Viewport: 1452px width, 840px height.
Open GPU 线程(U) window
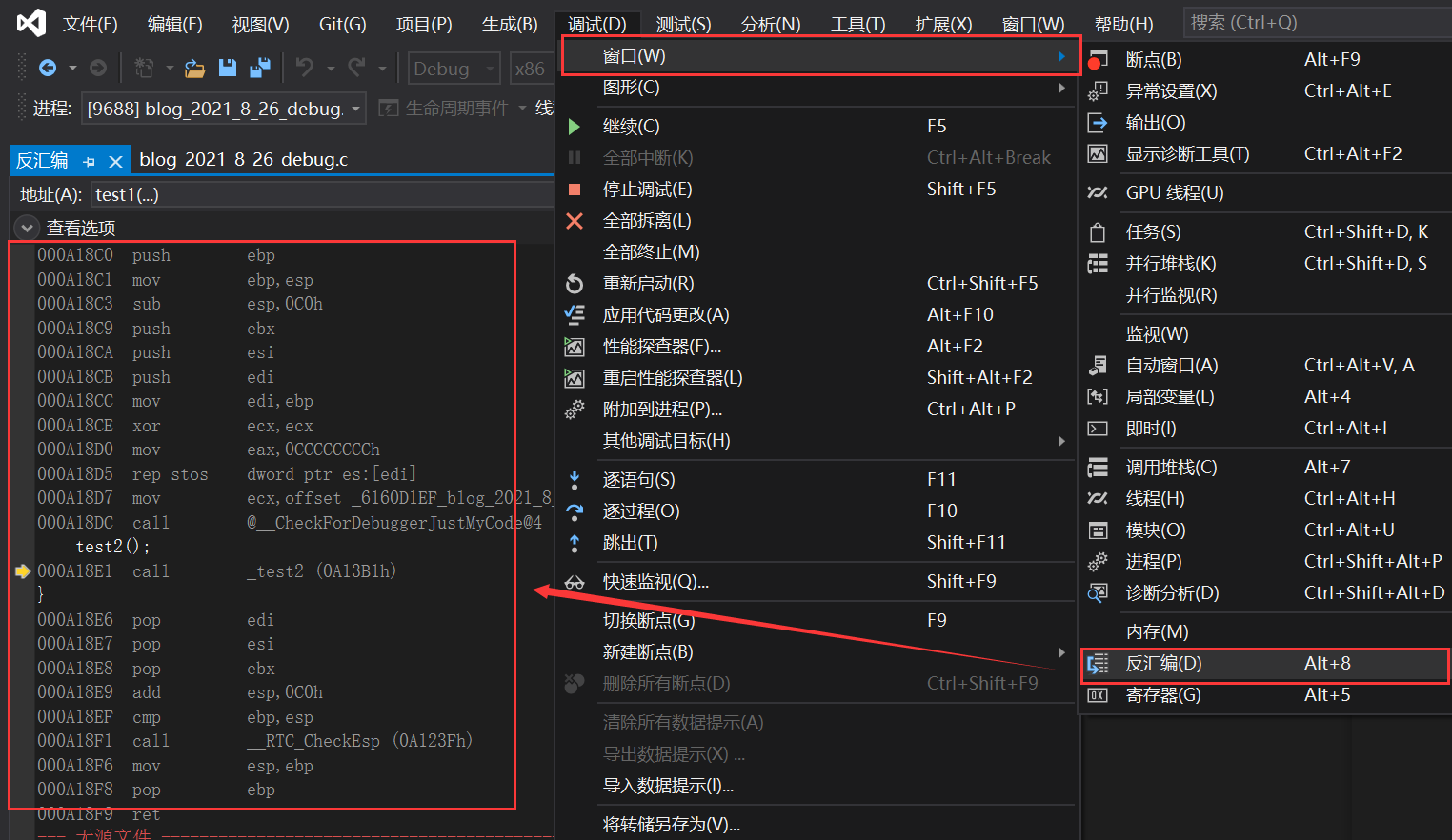click(x=1265, y=192)
